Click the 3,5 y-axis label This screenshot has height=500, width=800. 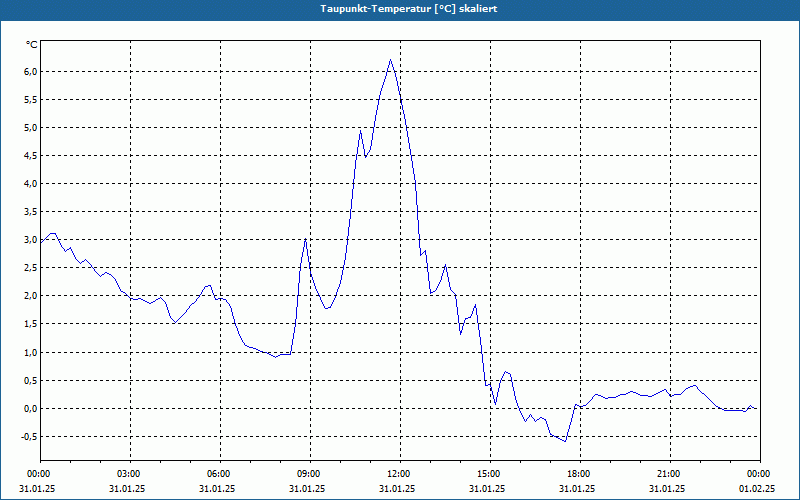[x=31, y=212]
